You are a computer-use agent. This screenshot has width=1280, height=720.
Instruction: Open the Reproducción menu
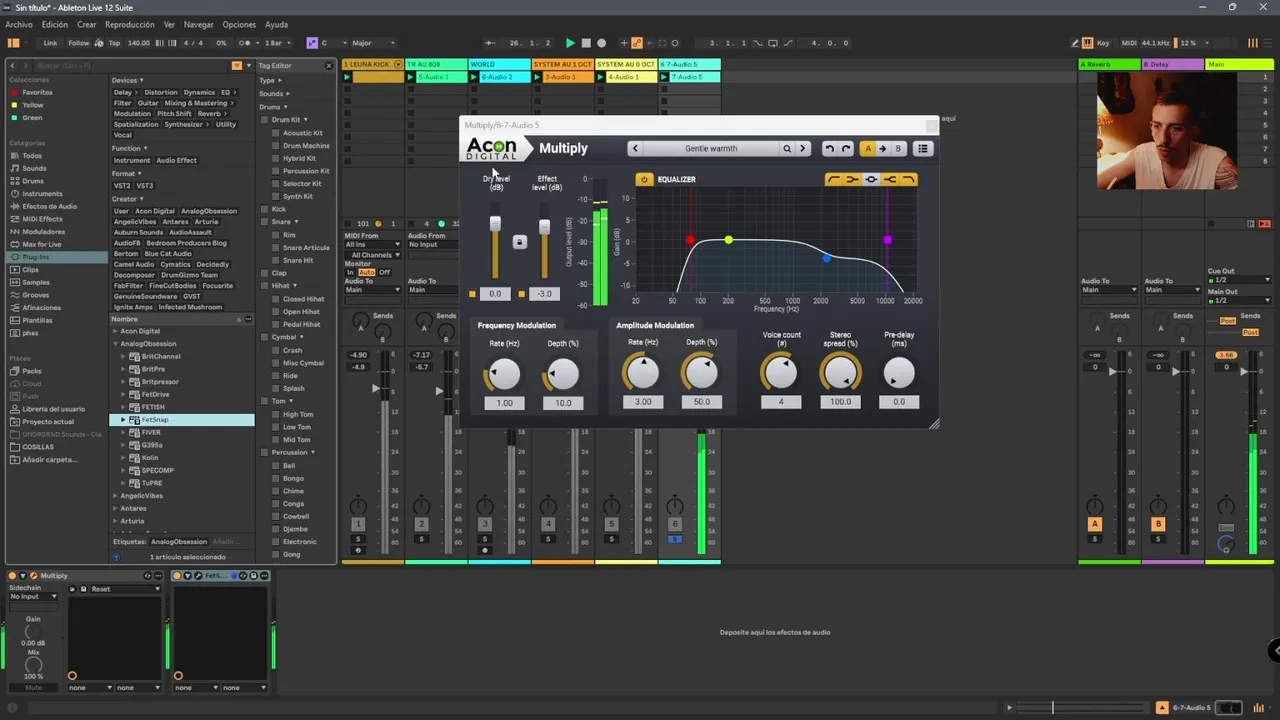[130, 25]
